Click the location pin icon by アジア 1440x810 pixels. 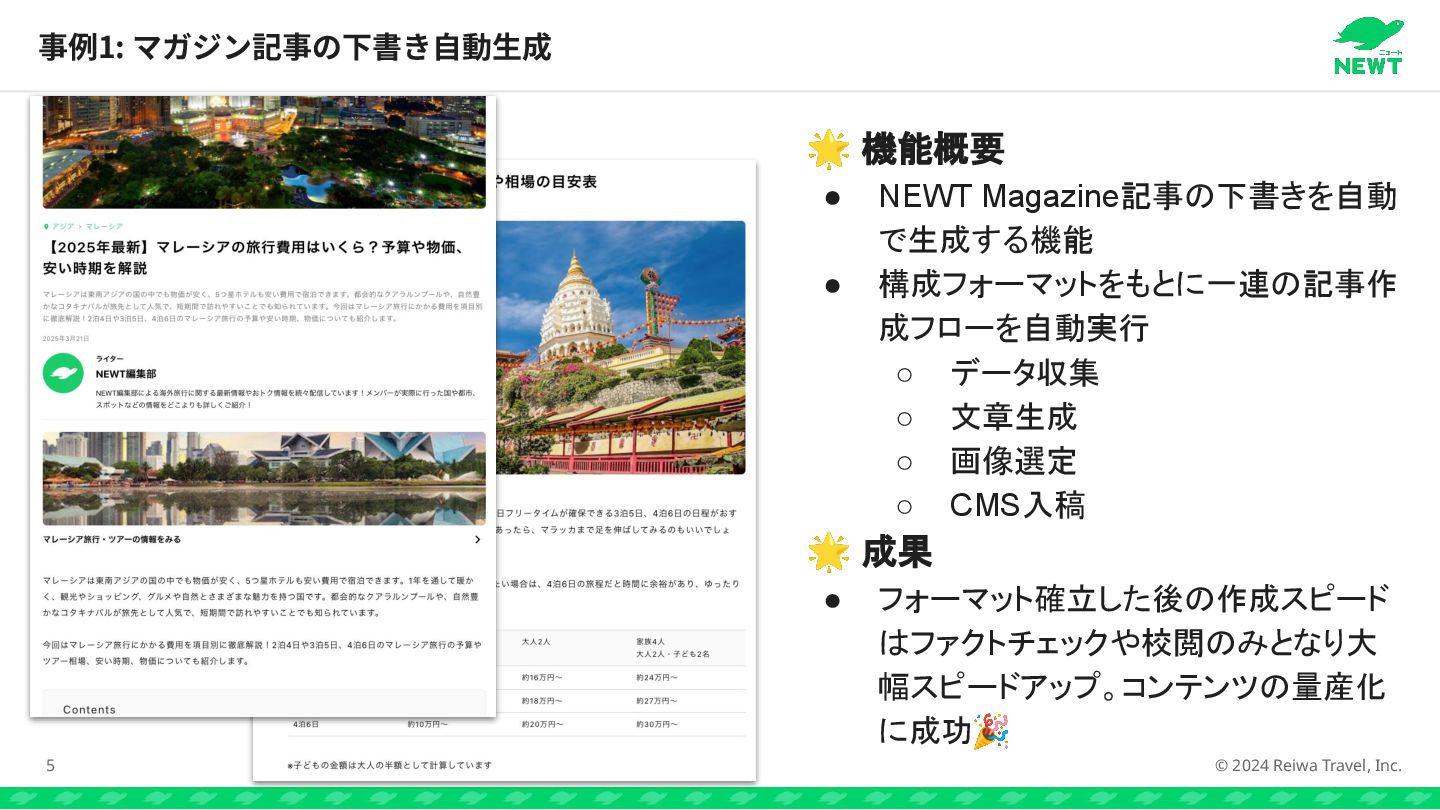[x=46, y=227]
